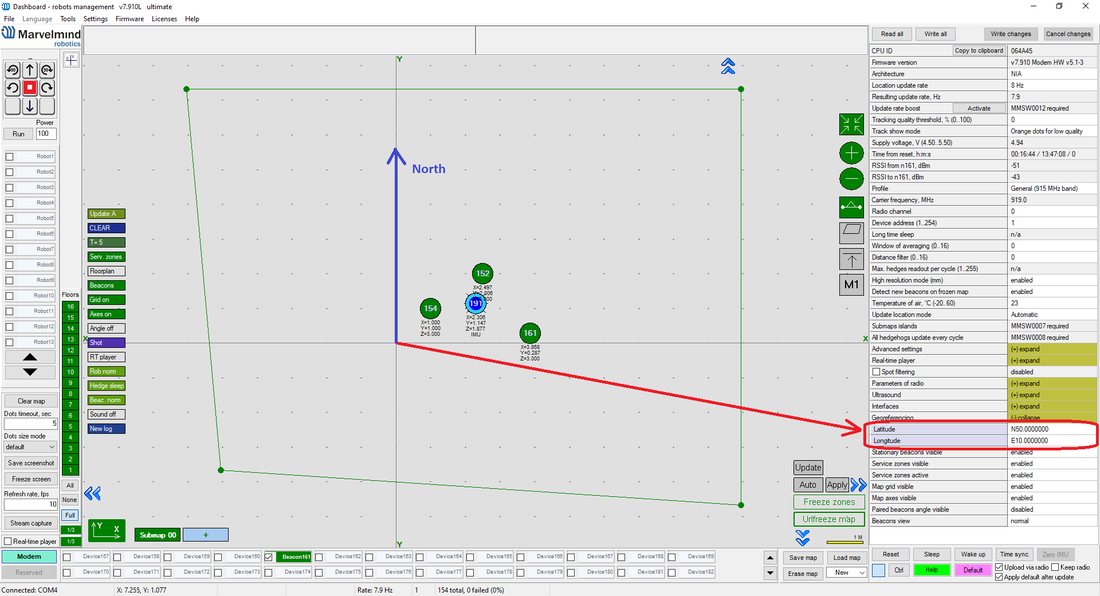Click the device list scroll up button
Image resolution: width=1100 pixels, height=596 pixels.
point(770,558)
